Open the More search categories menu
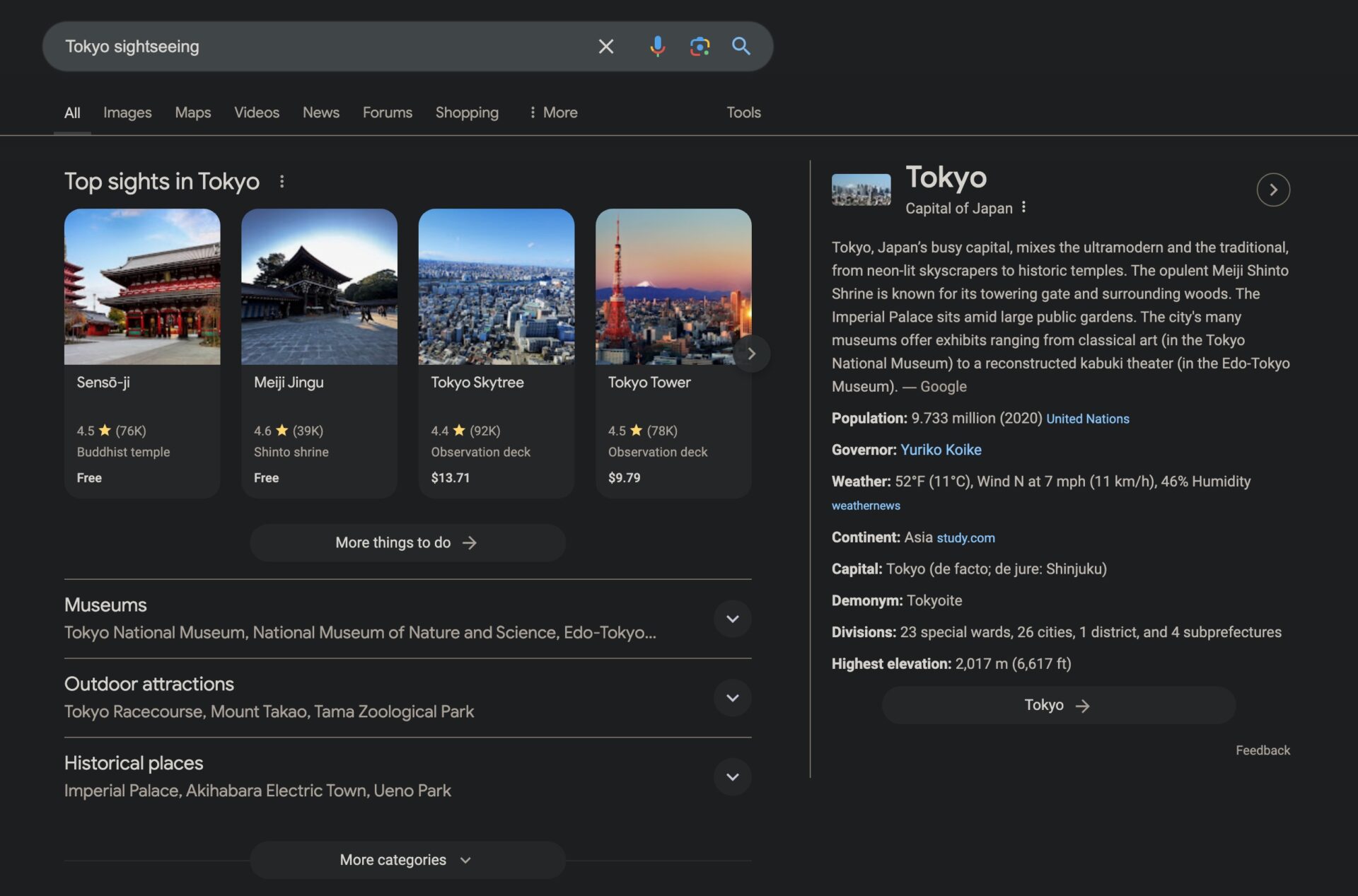This screenshot has width=1358, height=896. [x=553, y=112]
